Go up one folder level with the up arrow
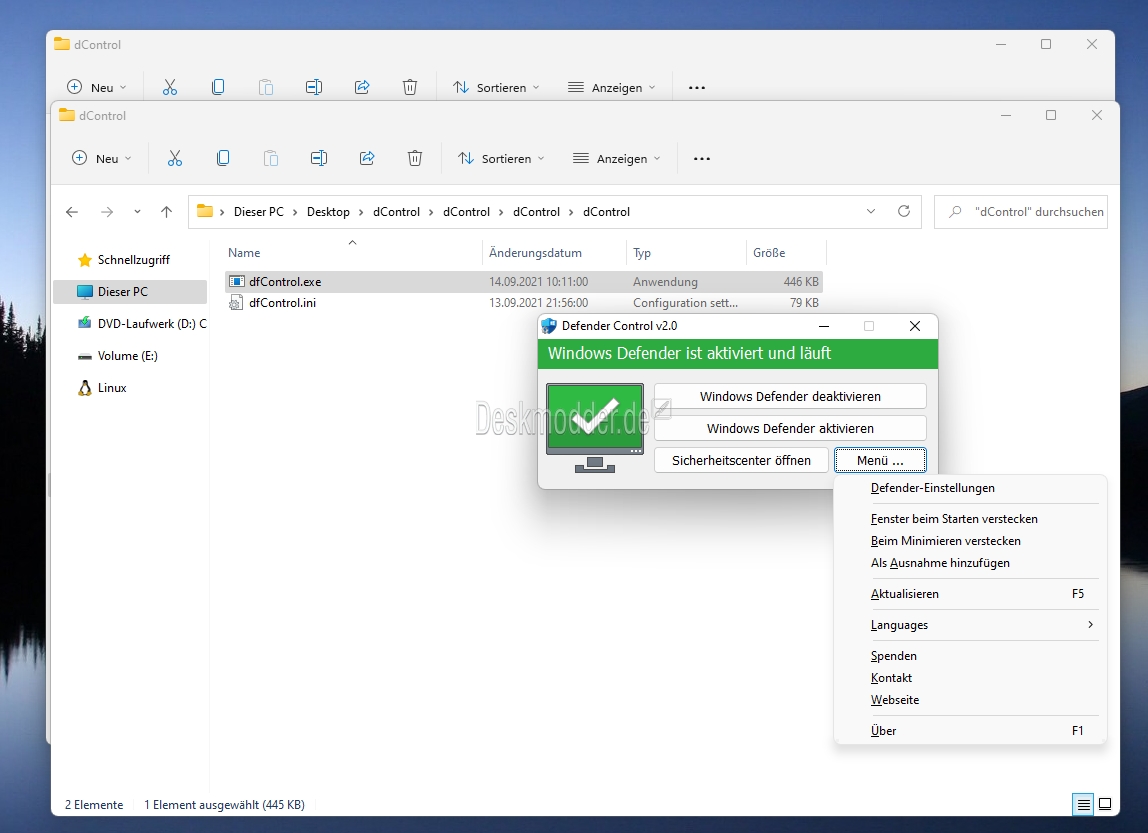This screenshot has width=1148, height=833. (x=166, y=212)
